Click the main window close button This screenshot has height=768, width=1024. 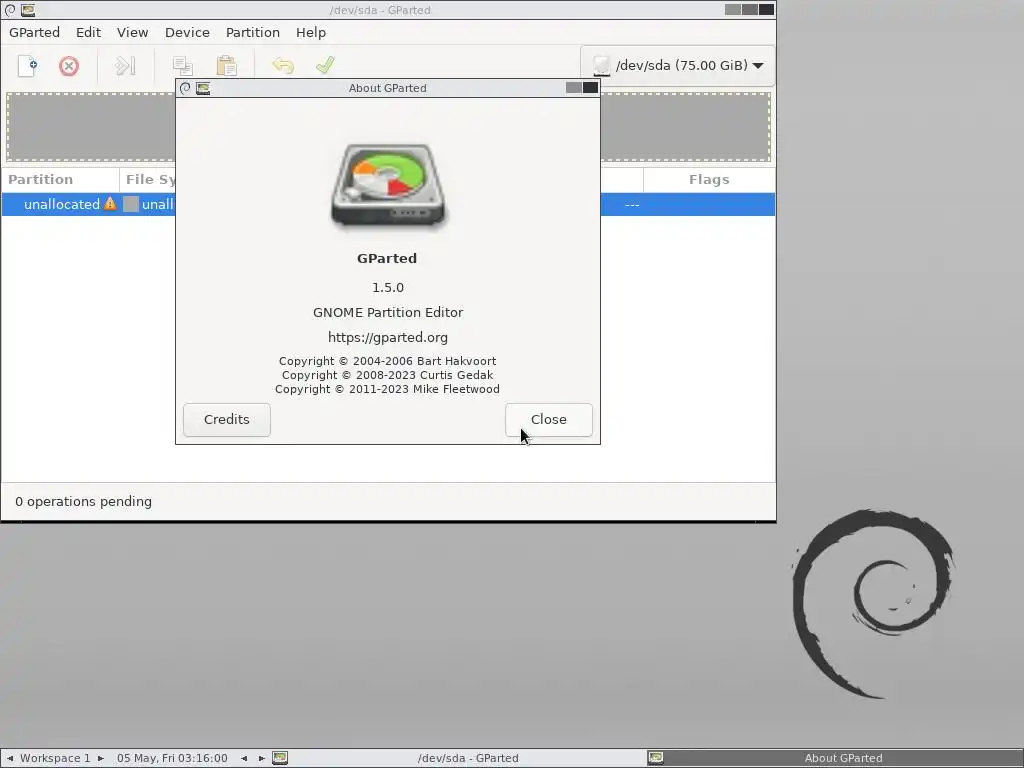coord(766,9)
